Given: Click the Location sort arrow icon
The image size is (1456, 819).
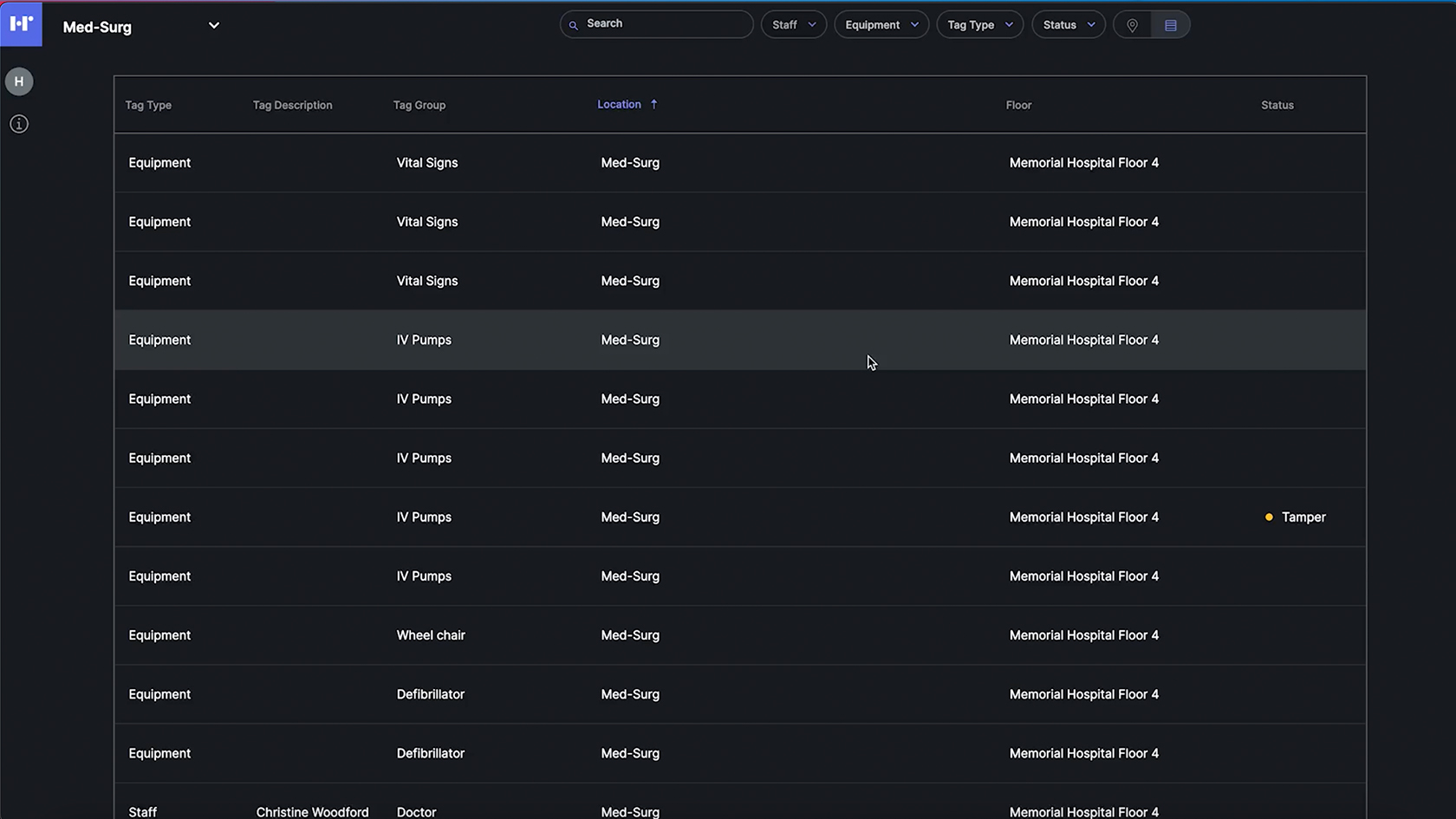Looking at the screenshot, I should click(x=654, y=104).
